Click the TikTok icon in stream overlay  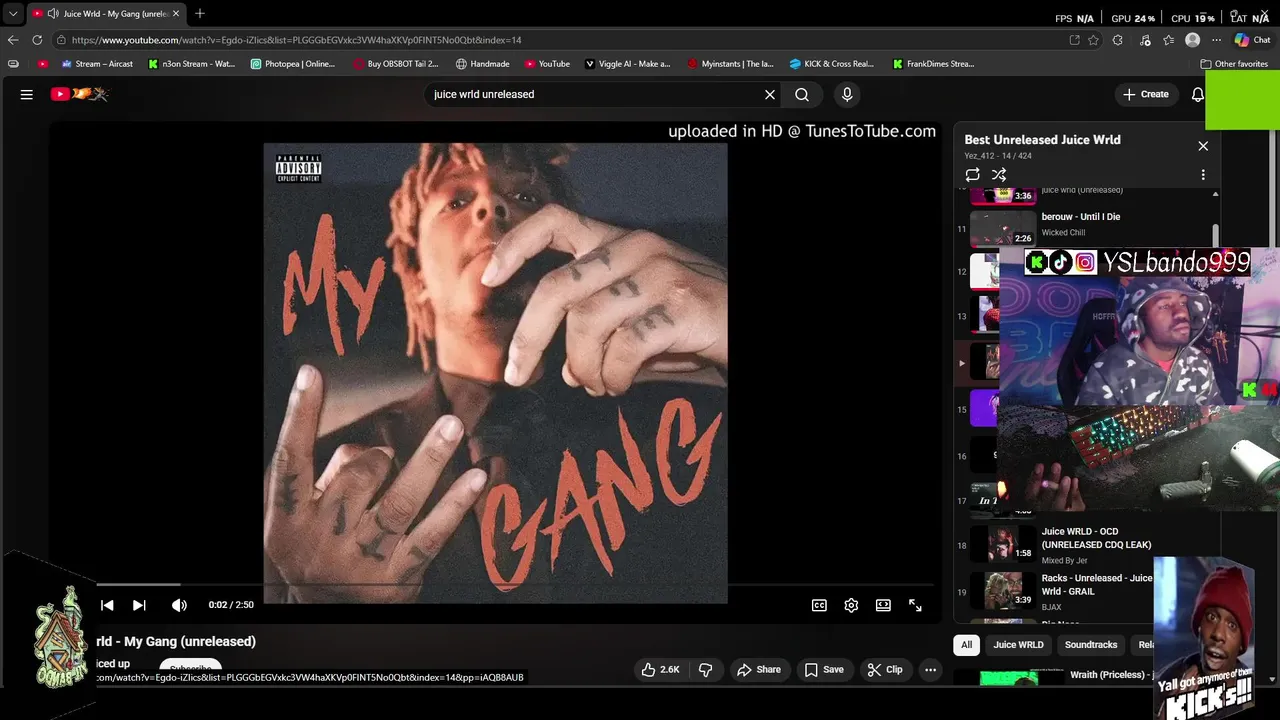1060,263
